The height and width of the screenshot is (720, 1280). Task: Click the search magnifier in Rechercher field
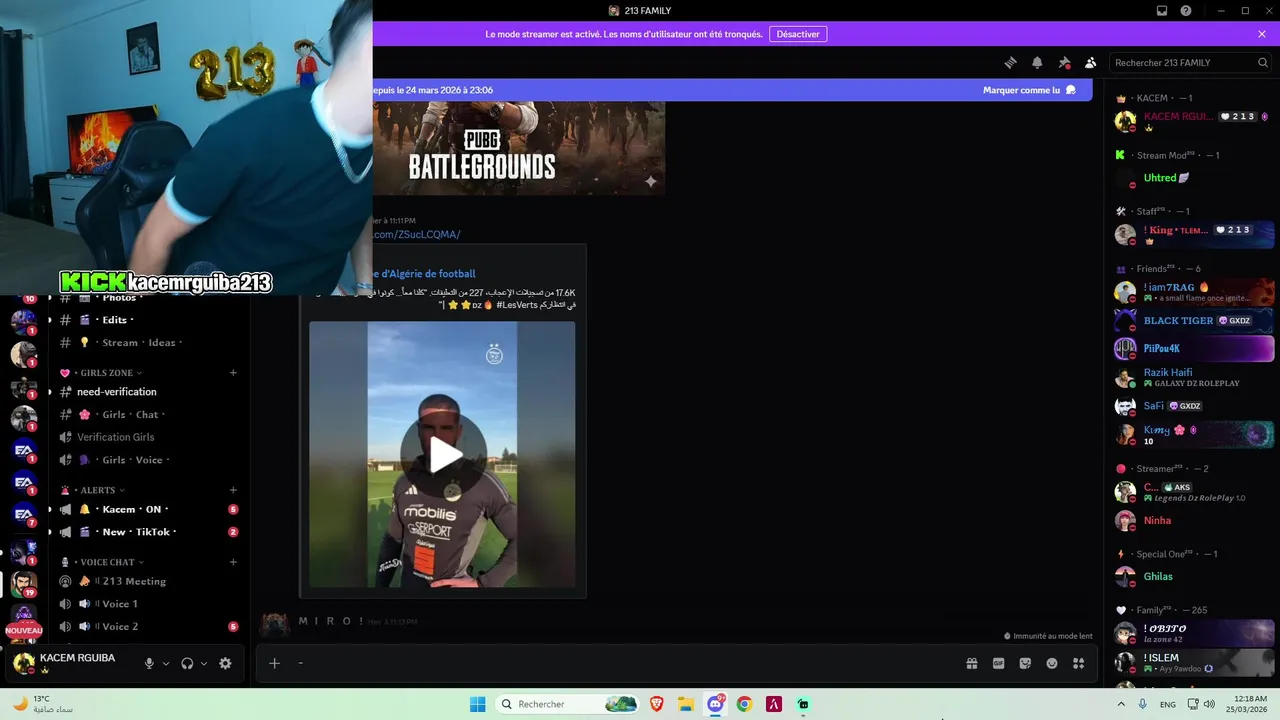click(1263, 62)
